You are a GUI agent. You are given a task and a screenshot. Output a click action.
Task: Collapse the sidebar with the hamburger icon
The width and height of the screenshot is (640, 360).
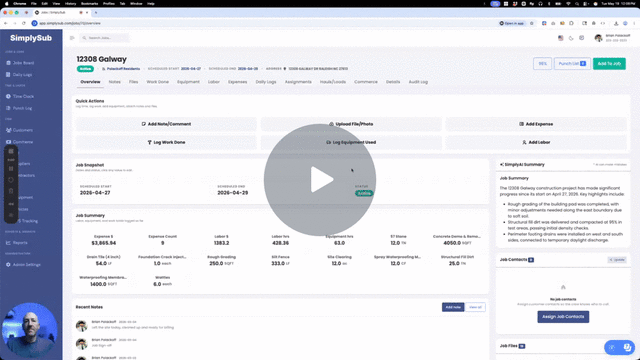[72, 38]
